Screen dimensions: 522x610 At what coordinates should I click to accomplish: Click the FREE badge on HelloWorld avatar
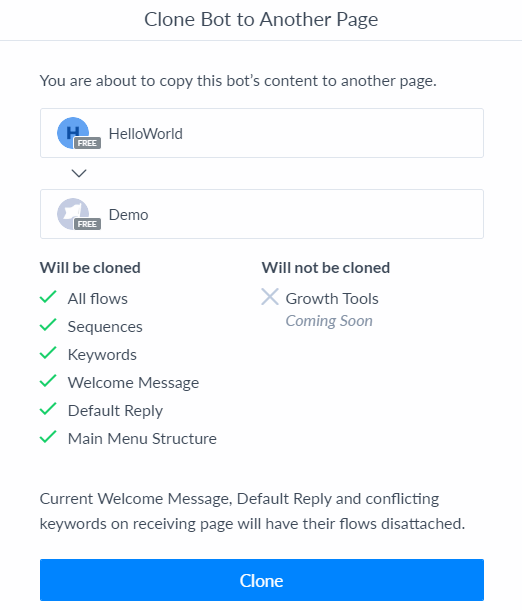[x=87, y=143]
